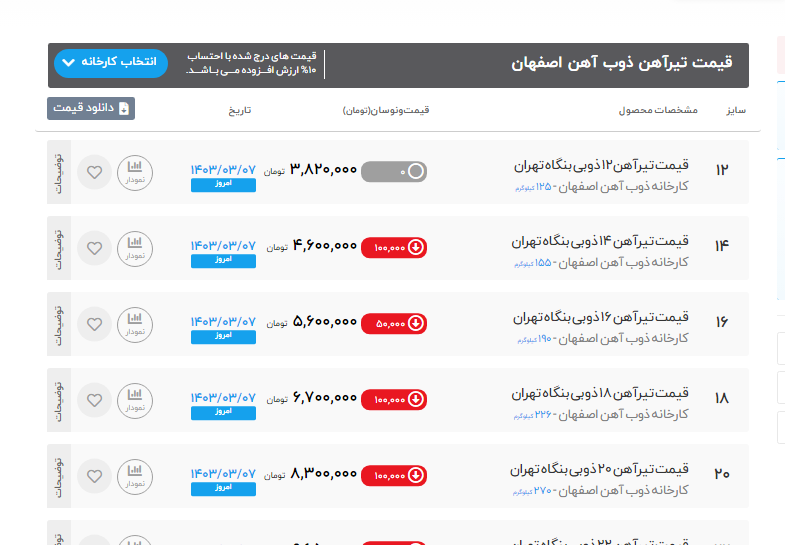Expand توضیحات panel for size 12 row
The width and height of the screenshot is (785, 545).
[x=58, y=174]
